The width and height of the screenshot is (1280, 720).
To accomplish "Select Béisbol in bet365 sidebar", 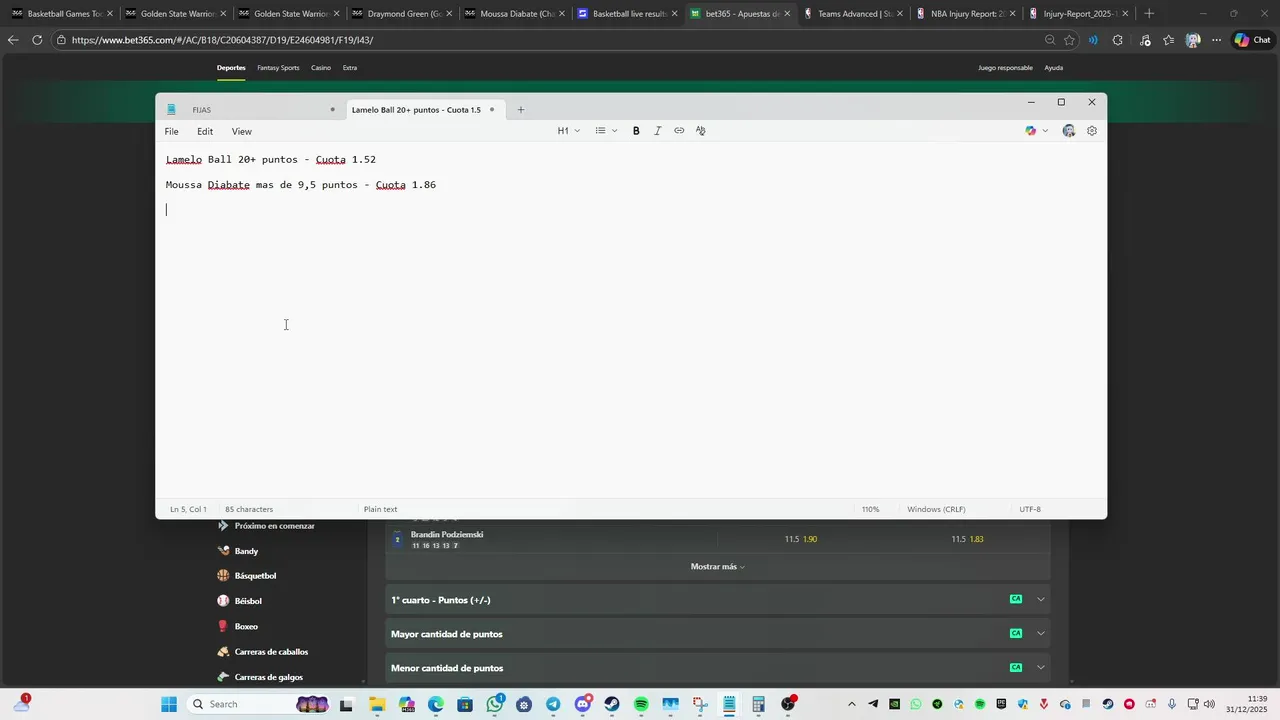I will click(x=248, y=601).
